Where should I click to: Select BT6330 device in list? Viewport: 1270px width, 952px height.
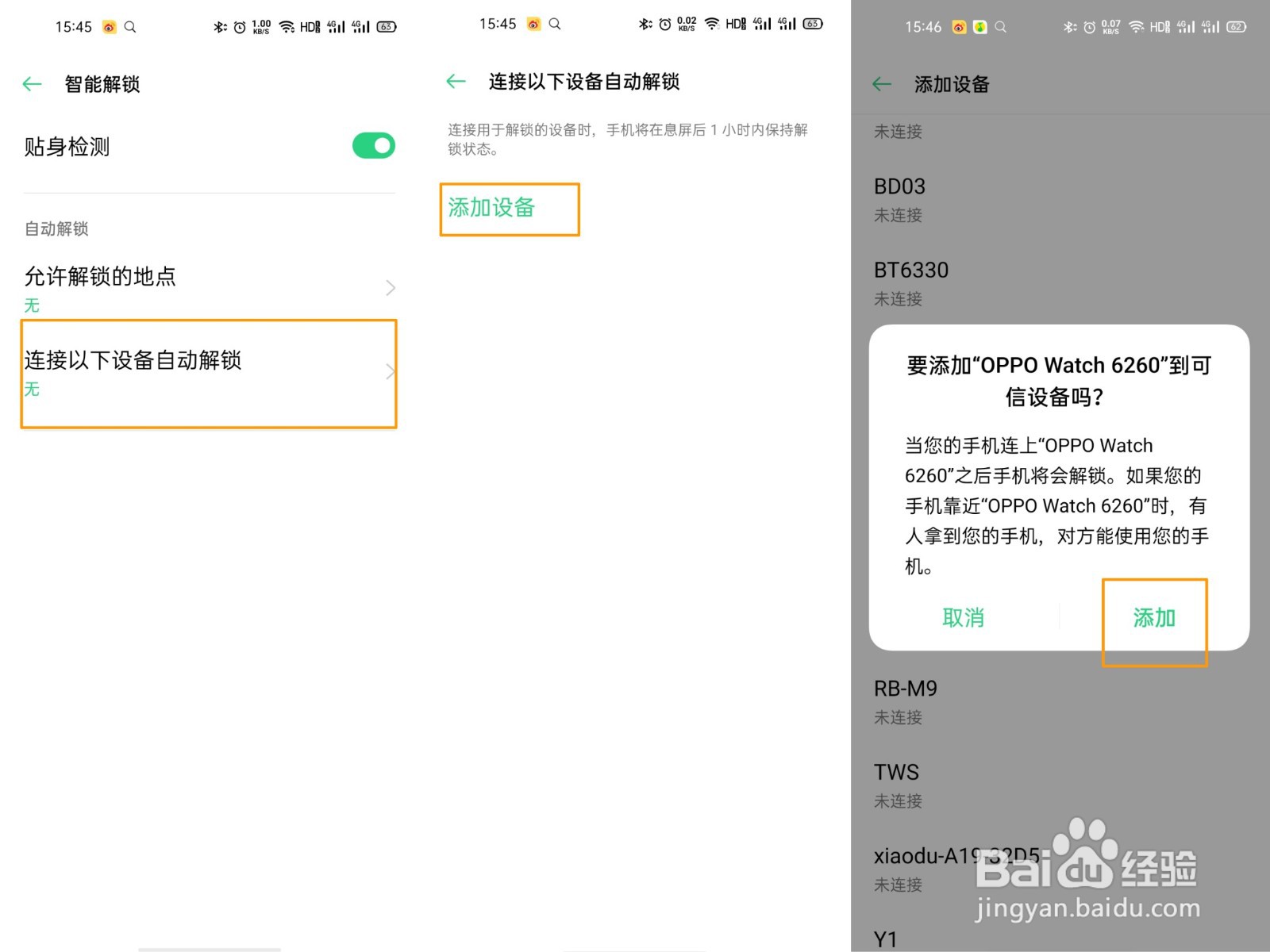tap(1060, 283)
